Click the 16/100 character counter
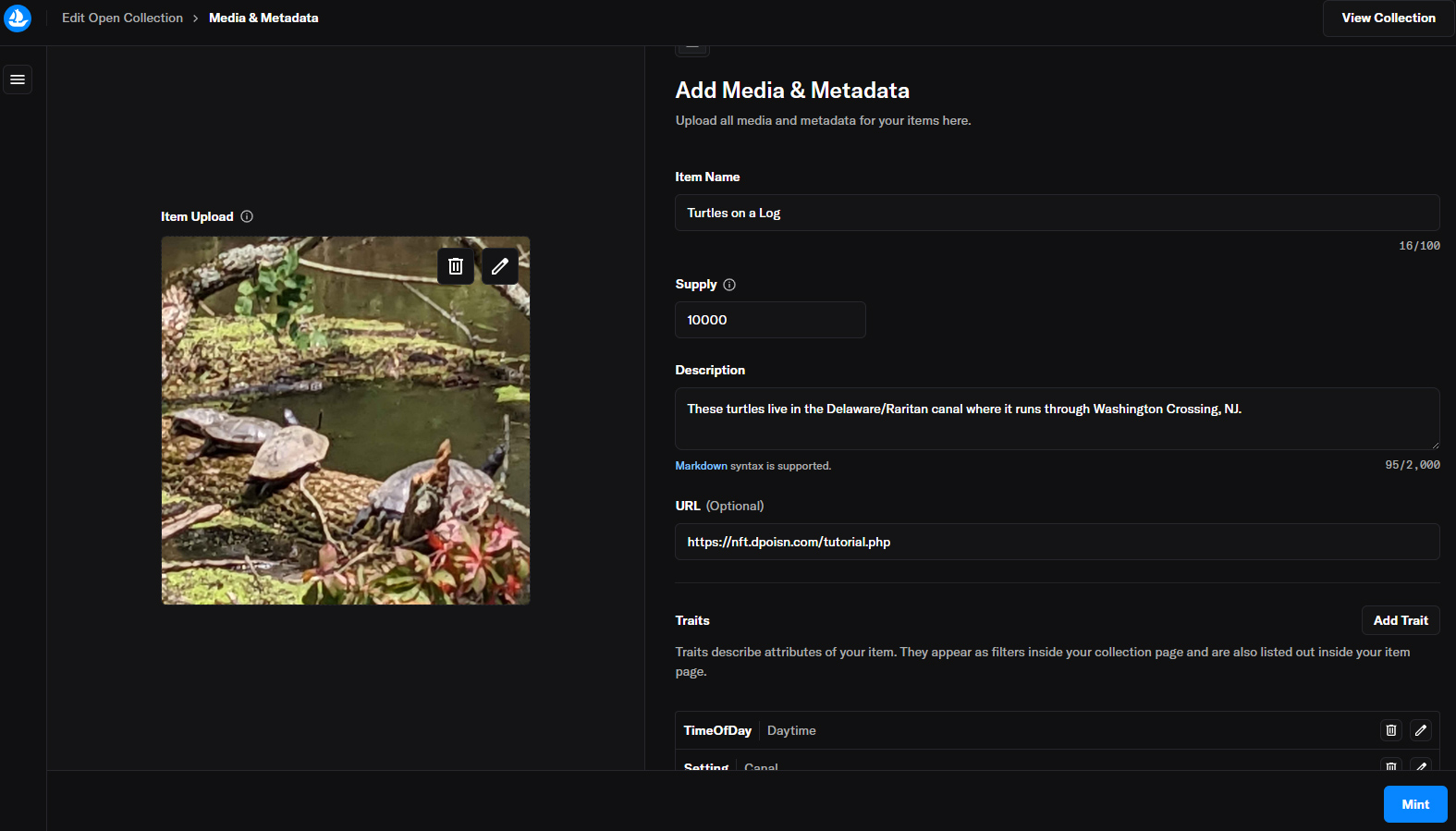 1419,246
